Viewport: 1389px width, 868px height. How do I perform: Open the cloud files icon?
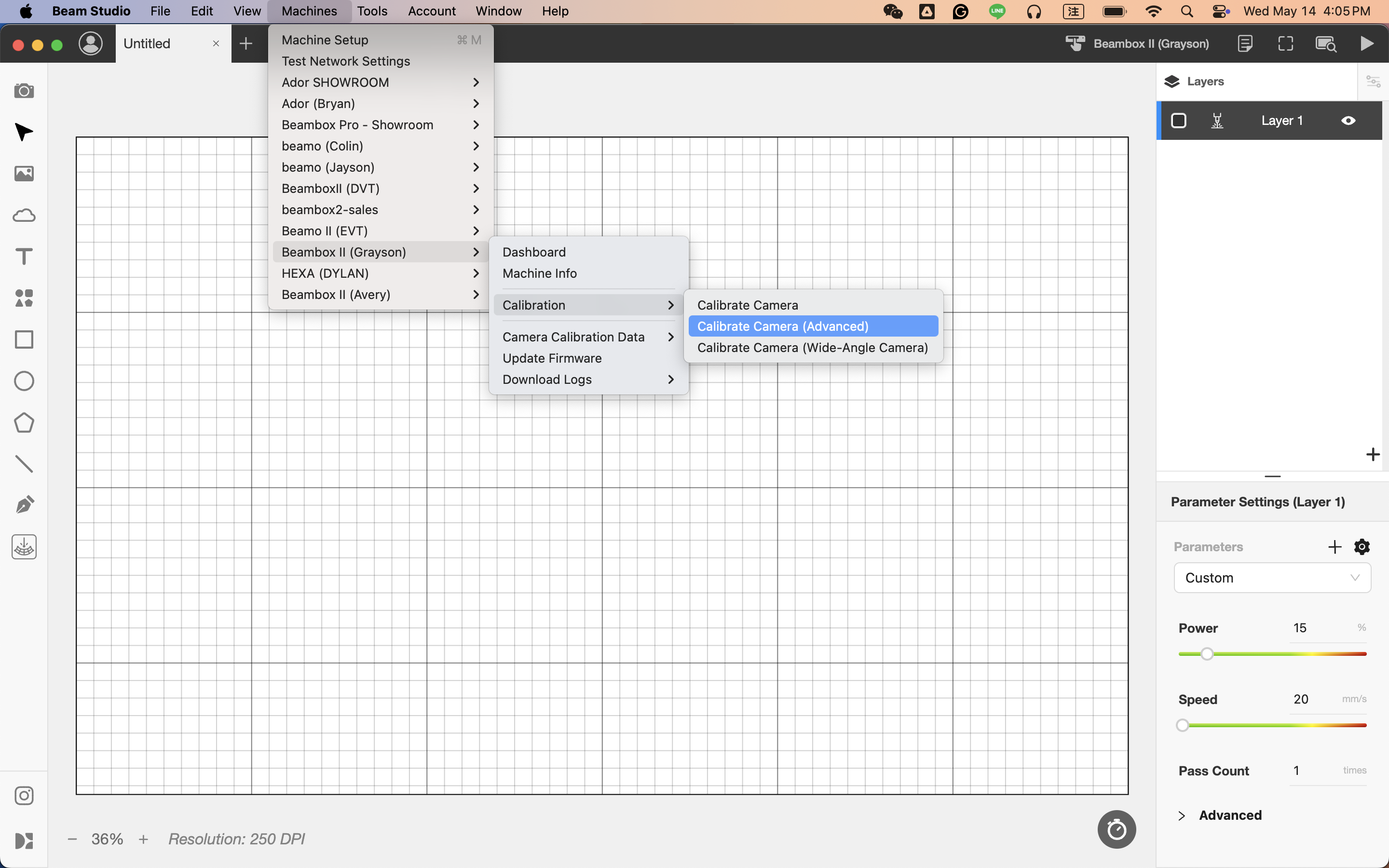tap(24, 215)
